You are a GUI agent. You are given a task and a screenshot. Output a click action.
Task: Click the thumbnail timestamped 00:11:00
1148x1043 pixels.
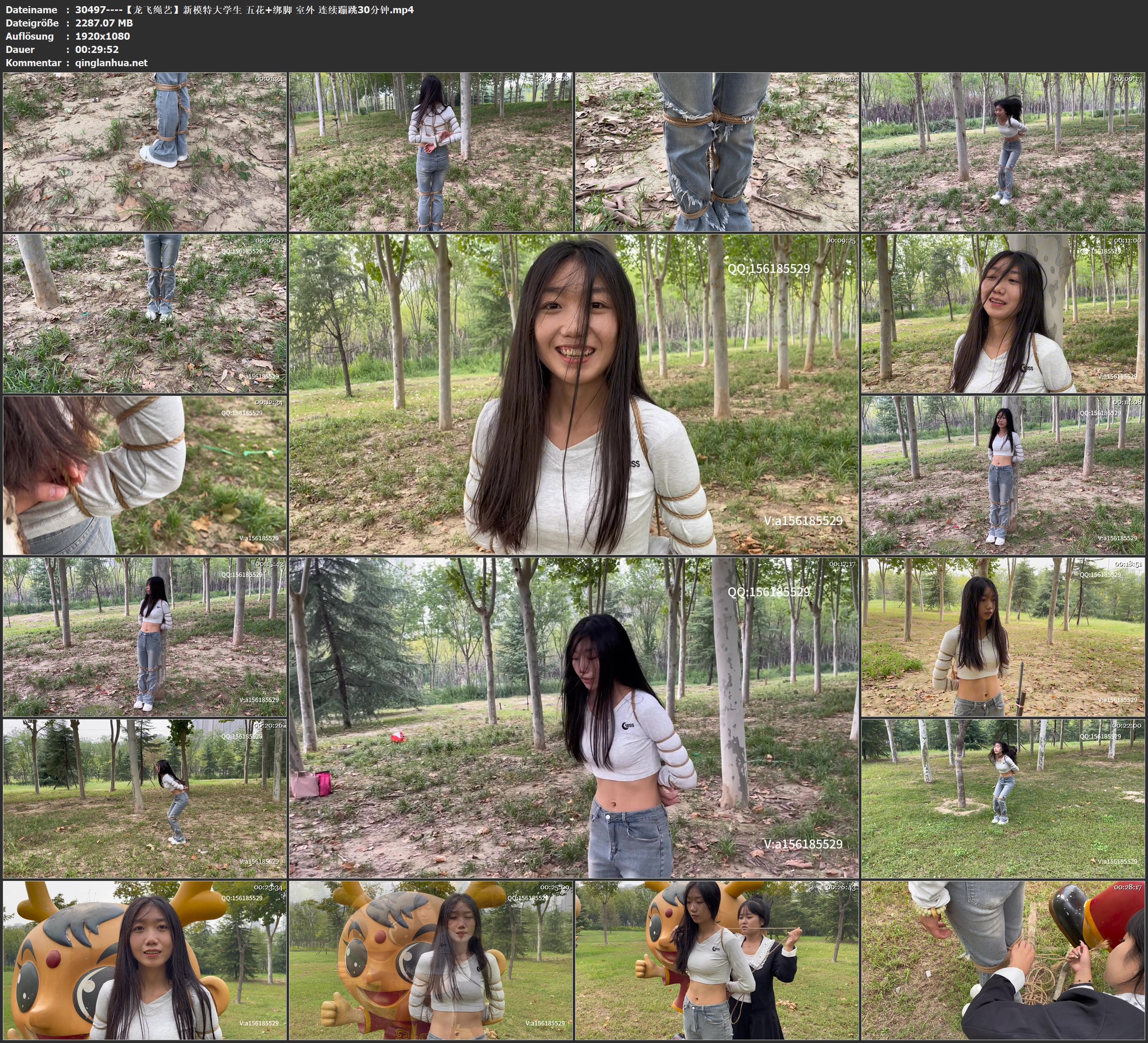[x=1003, y=313]
